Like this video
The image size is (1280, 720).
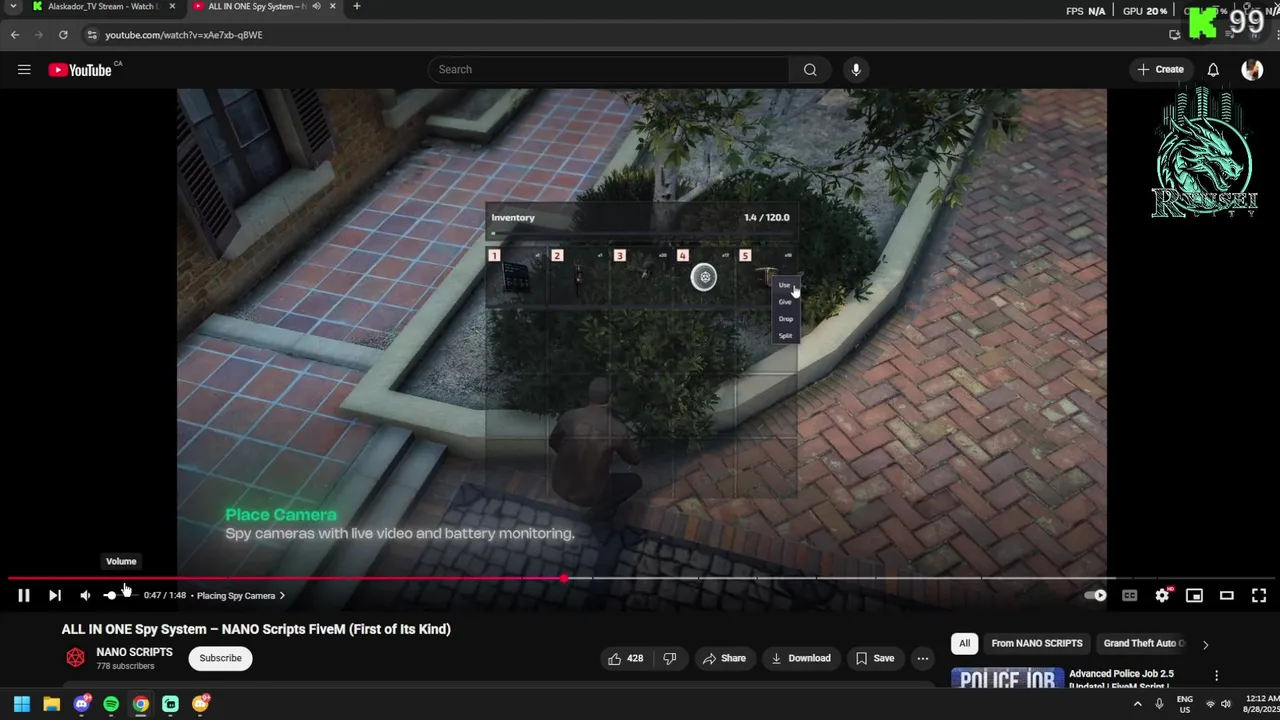[625, 658]
